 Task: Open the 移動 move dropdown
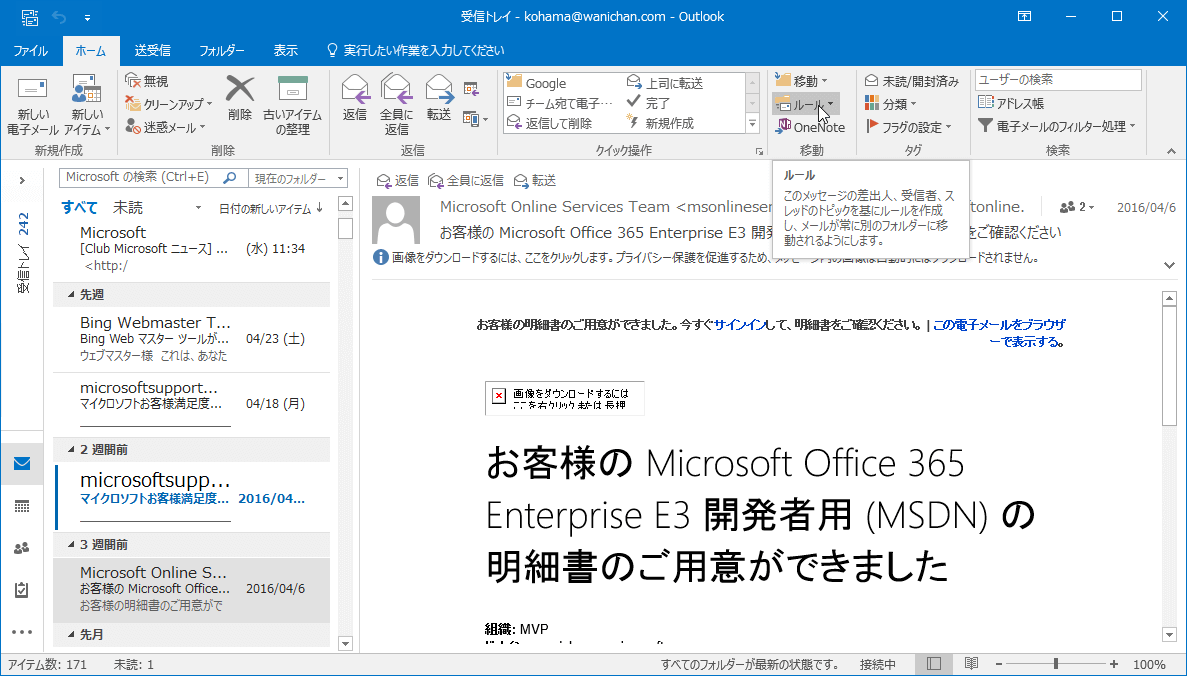click(x=802, y=81)
